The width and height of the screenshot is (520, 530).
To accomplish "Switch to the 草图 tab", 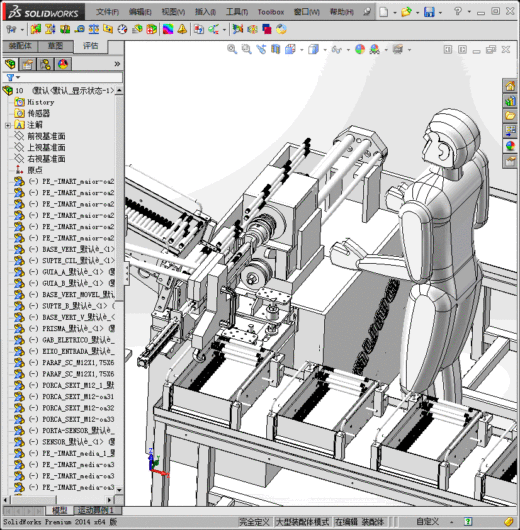I will click(55, 46).
